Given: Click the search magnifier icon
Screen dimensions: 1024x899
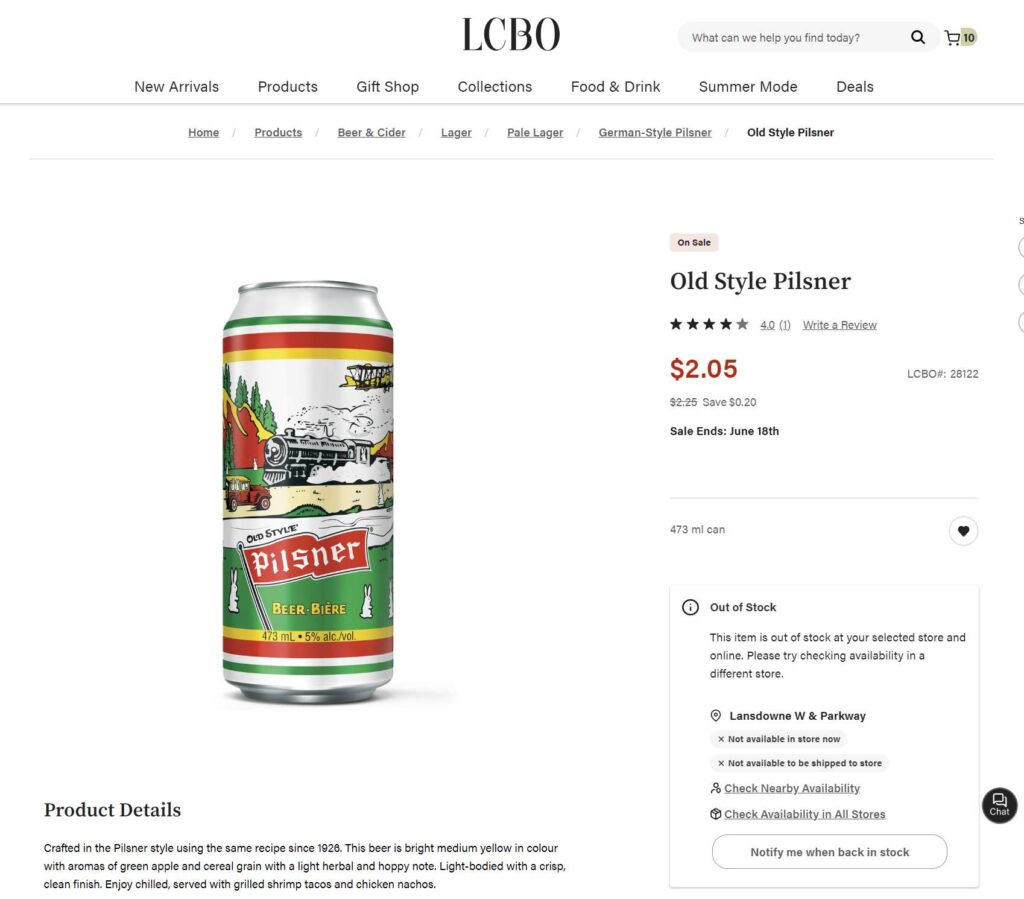Looking at the screenshot, I should [917, 38].
